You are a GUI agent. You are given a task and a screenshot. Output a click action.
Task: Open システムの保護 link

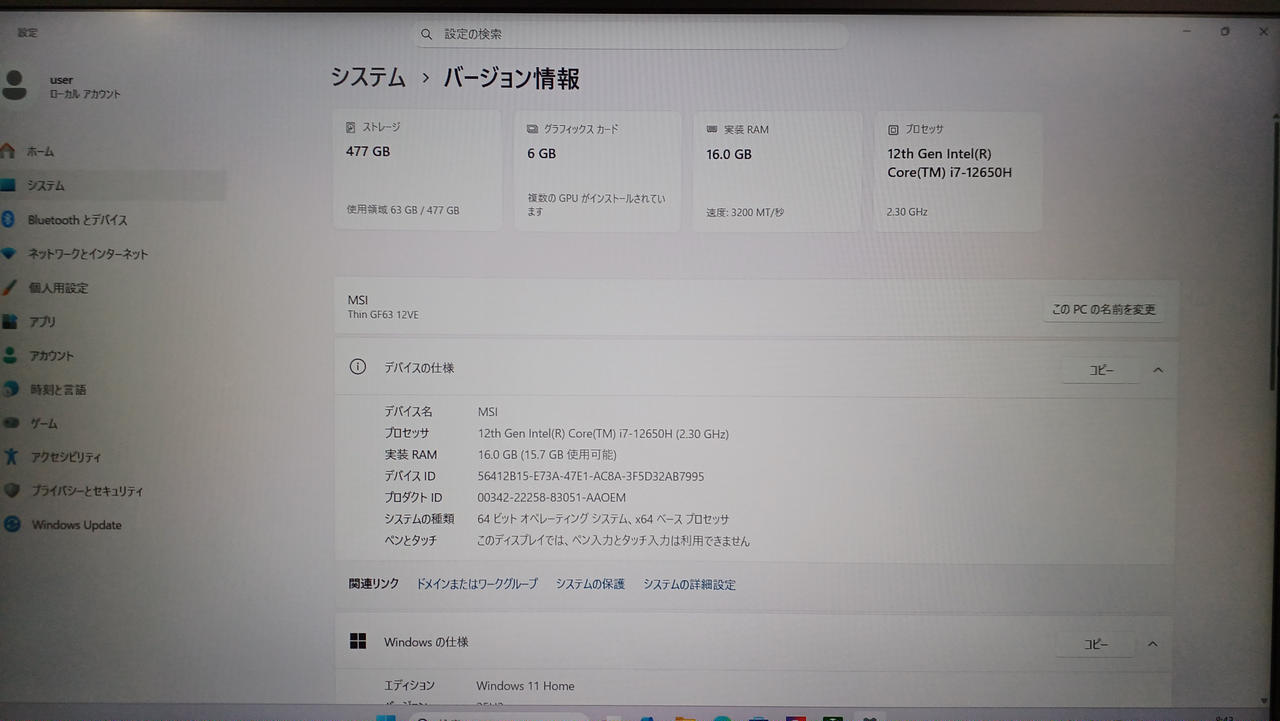point(590,584)
